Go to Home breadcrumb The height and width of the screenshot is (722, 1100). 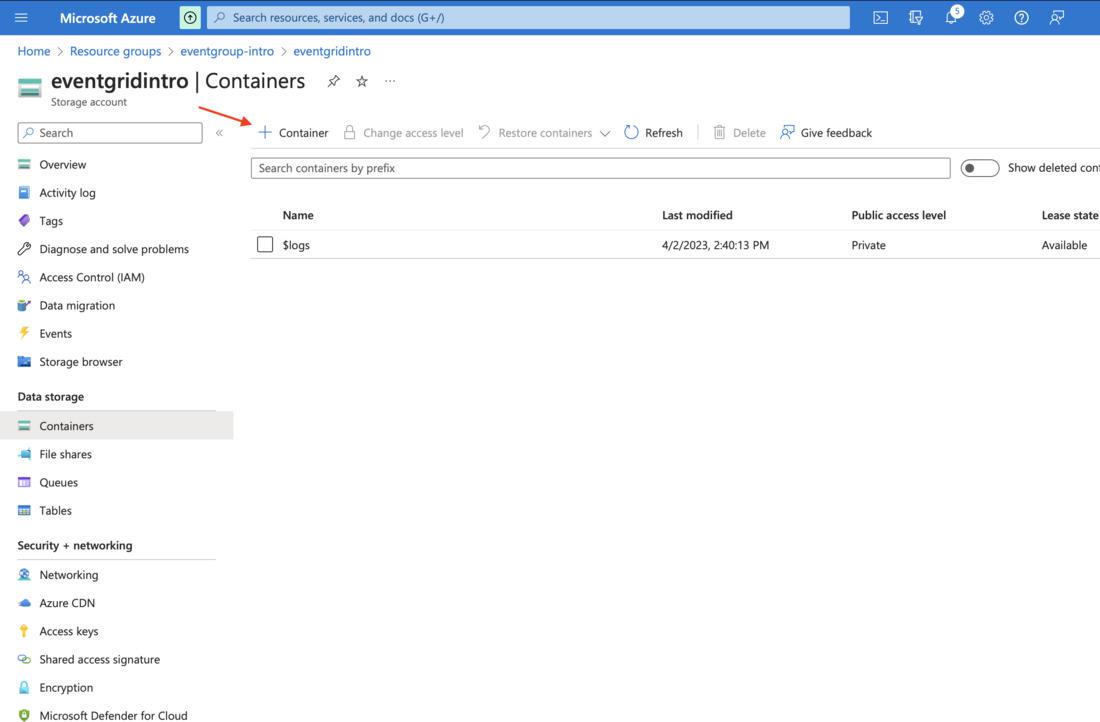[34, 51]
